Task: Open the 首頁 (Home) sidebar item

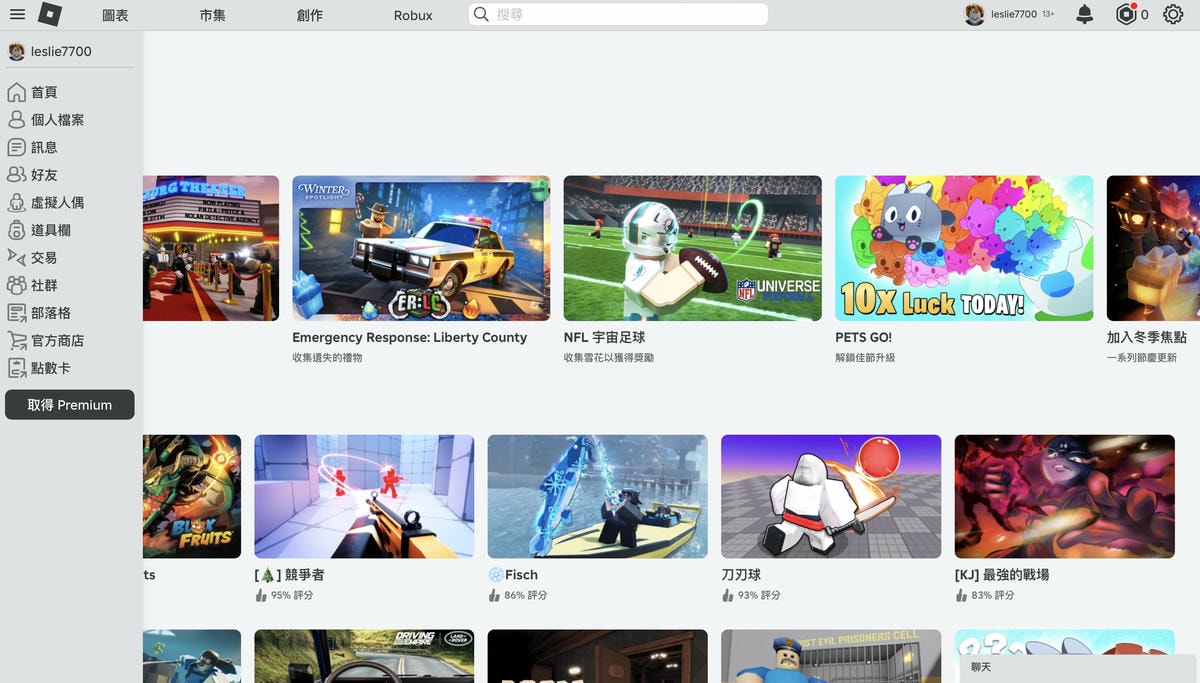Action: coord(42,91)
